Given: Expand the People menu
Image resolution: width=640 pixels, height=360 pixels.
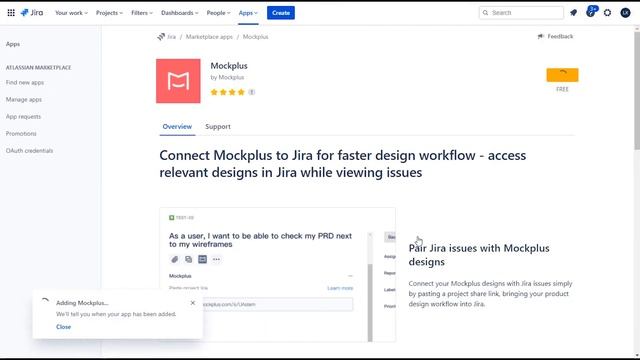Looking at the screenshot, I should [x=218, y=13].
